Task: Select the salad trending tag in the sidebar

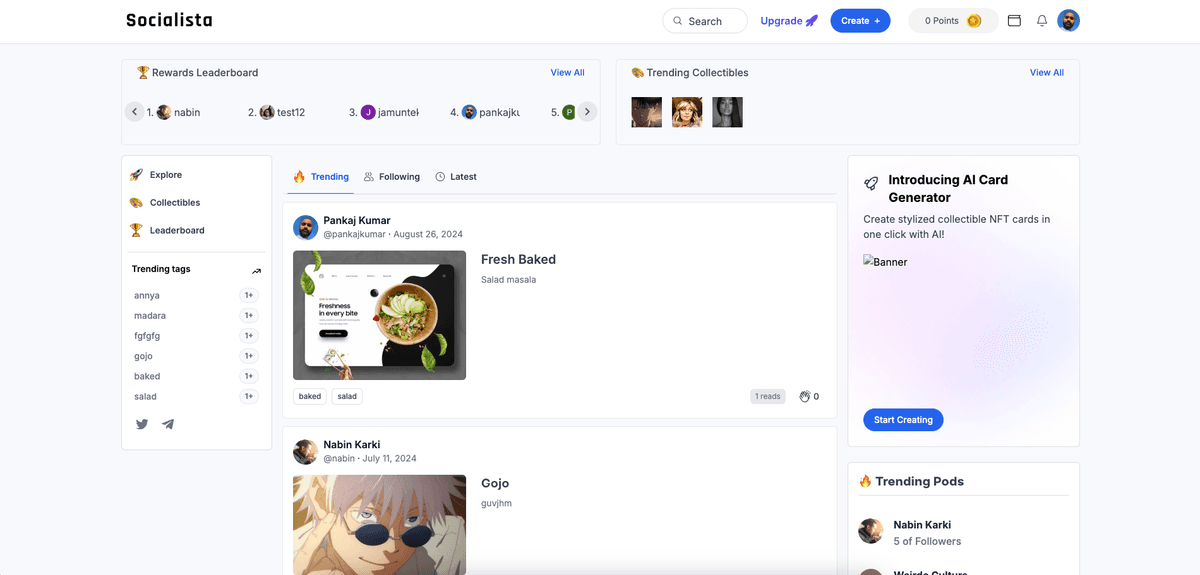Action: tap(145, 397)
